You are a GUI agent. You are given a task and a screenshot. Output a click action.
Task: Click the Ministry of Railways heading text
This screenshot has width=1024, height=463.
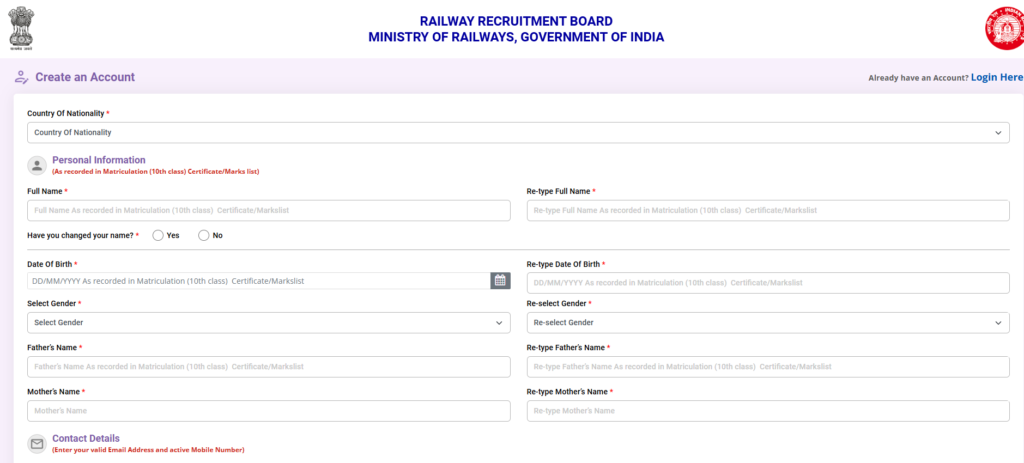[x=516, y=37]
